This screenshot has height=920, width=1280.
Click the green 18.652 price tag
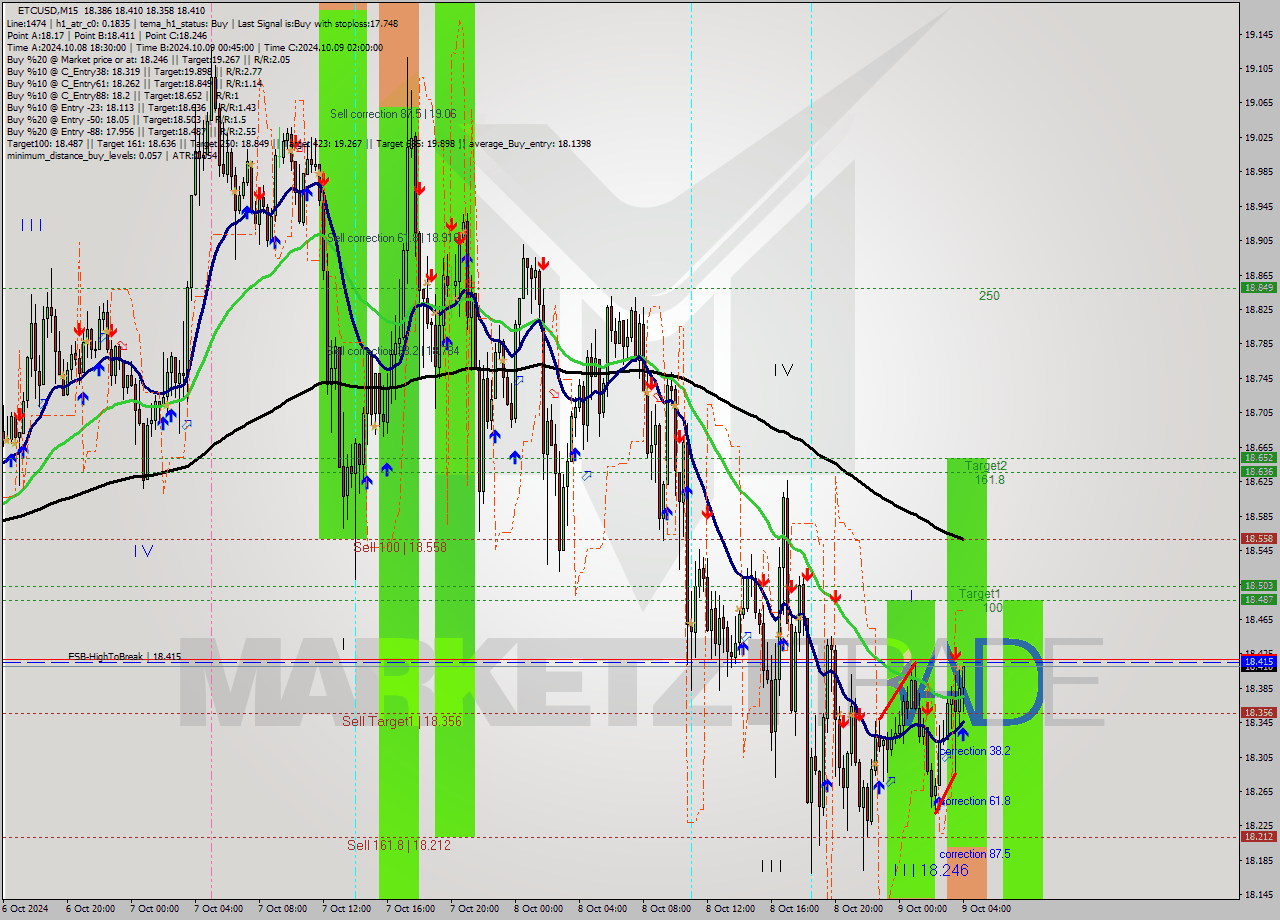(x=1258, y=457)
